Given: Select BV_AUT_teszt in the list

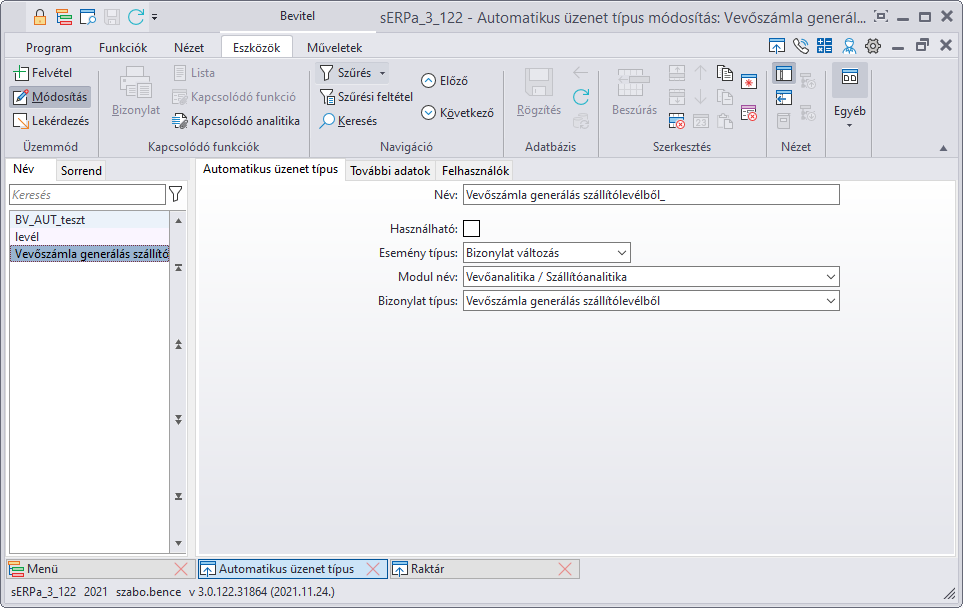Looking at the screenshot, I should (x=89, y=220).
